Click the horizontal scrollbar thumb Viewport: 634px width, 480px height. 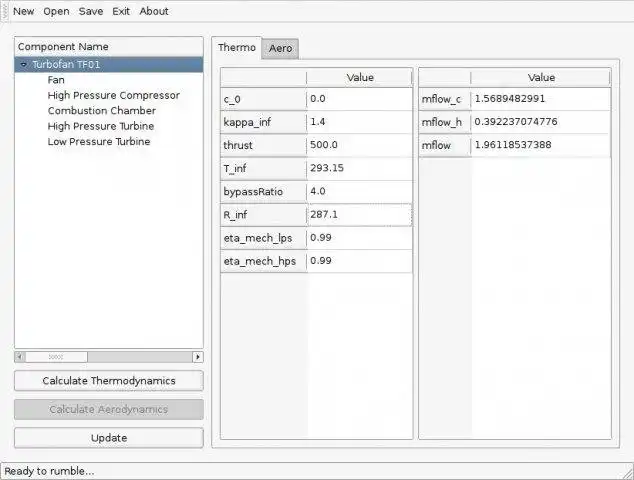tap(56, 357)
